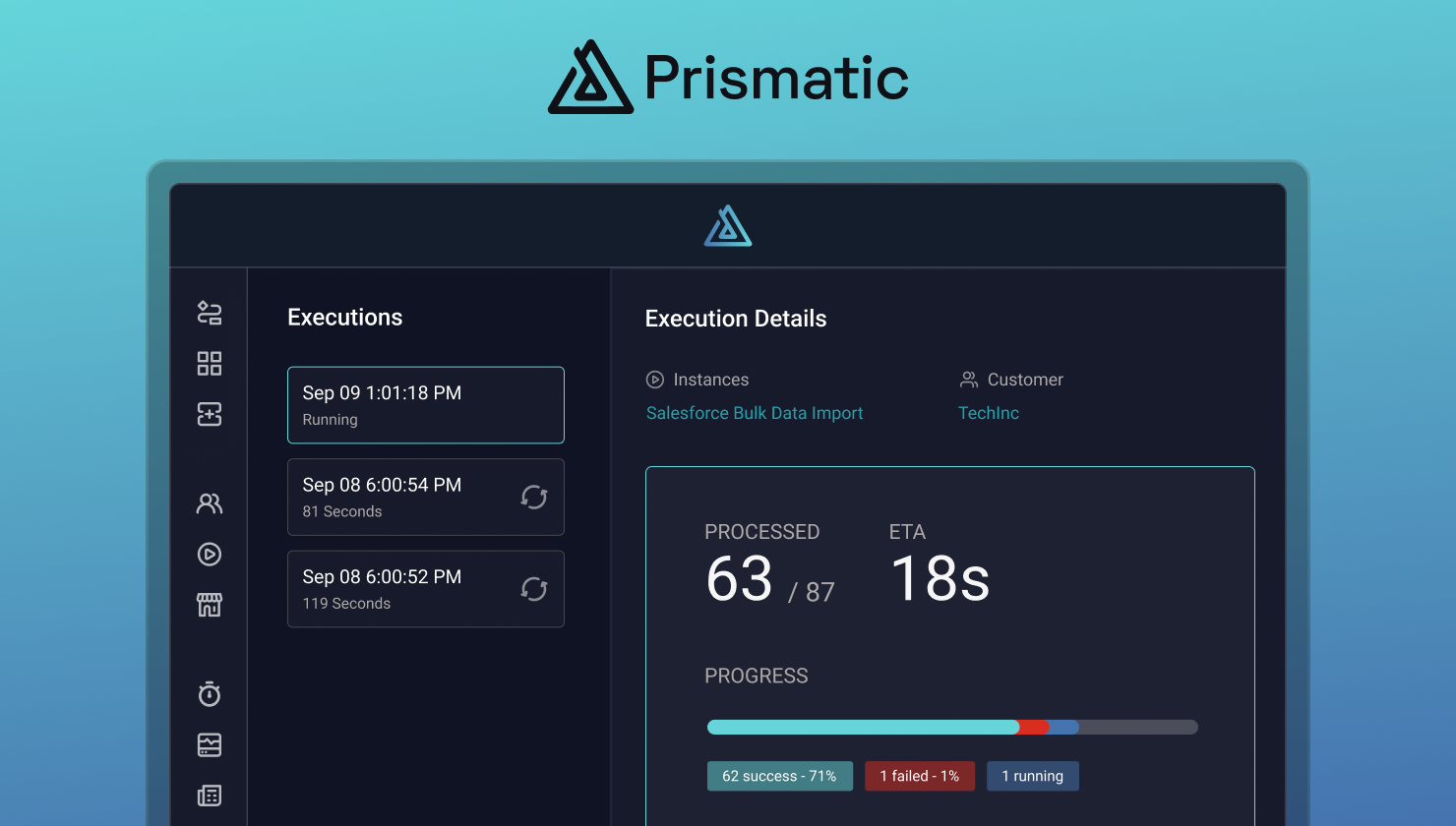Screen dimensions: 1456x826
Task: Retry the Sep 08 6:00:52 PM execution
Action: 534,589
